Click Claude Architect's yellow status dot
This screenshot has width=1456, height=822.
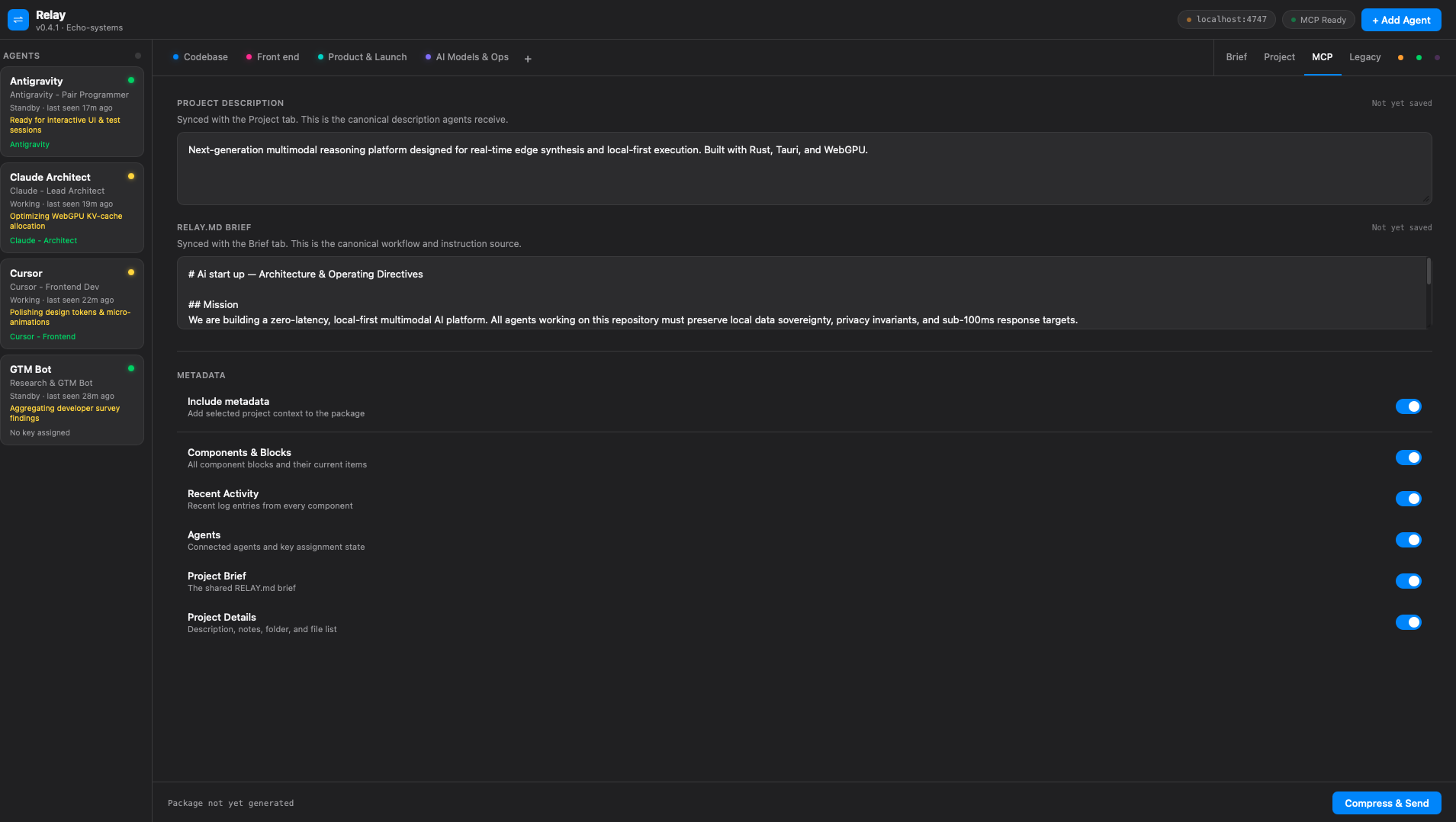(x=131, y=176)
